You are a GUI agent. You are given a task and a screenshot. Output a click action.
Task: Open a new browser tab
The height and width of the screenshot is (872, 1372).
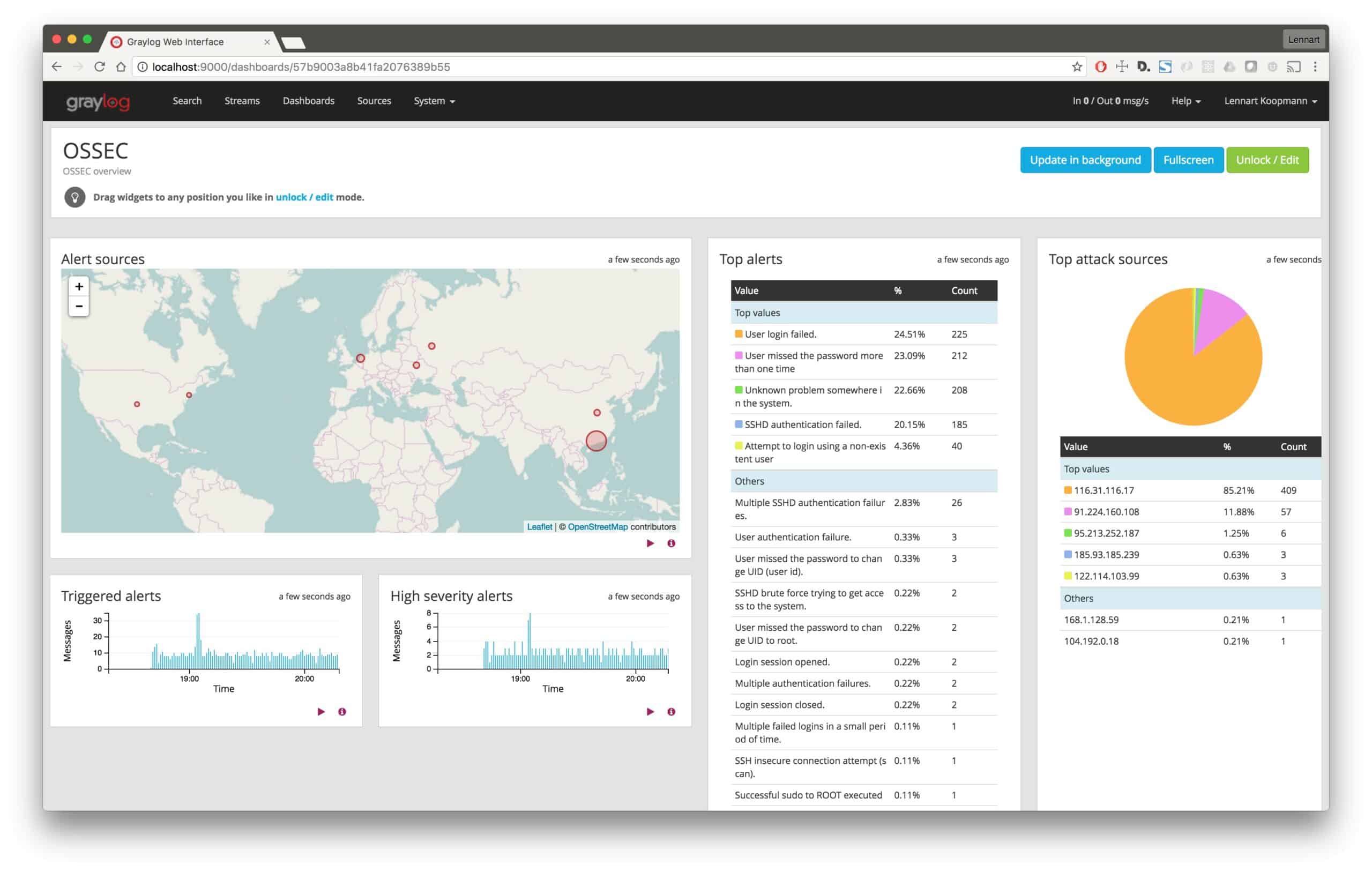pos(294,43)
